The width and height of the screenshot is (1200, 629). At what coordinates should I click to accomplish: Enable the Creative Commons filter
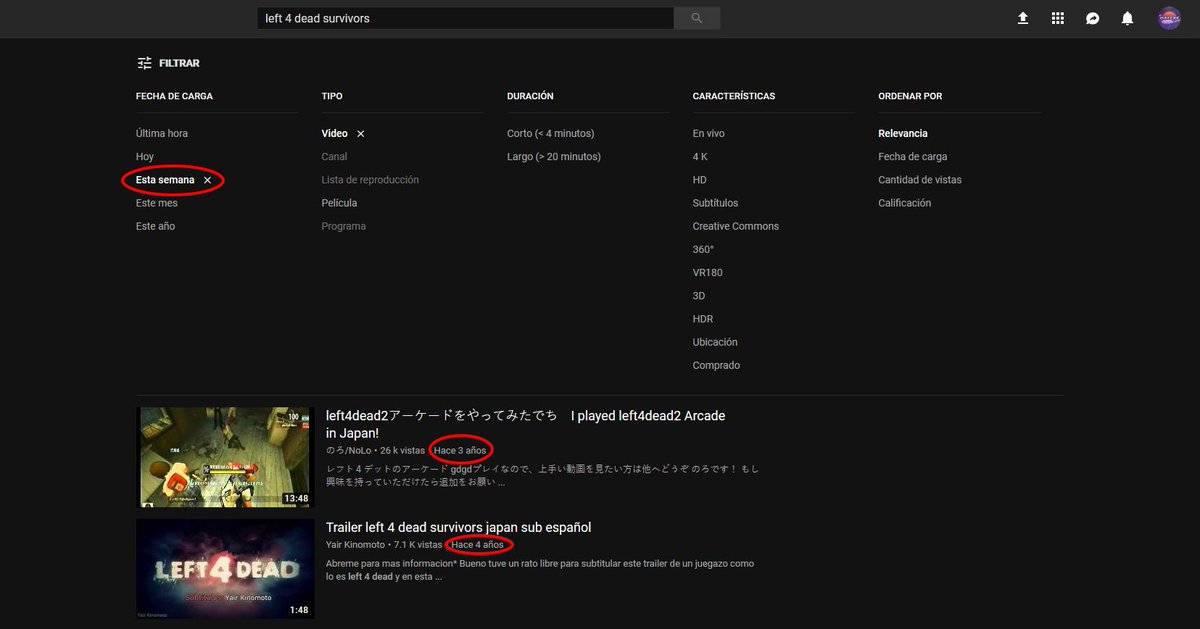click(736, 226)
